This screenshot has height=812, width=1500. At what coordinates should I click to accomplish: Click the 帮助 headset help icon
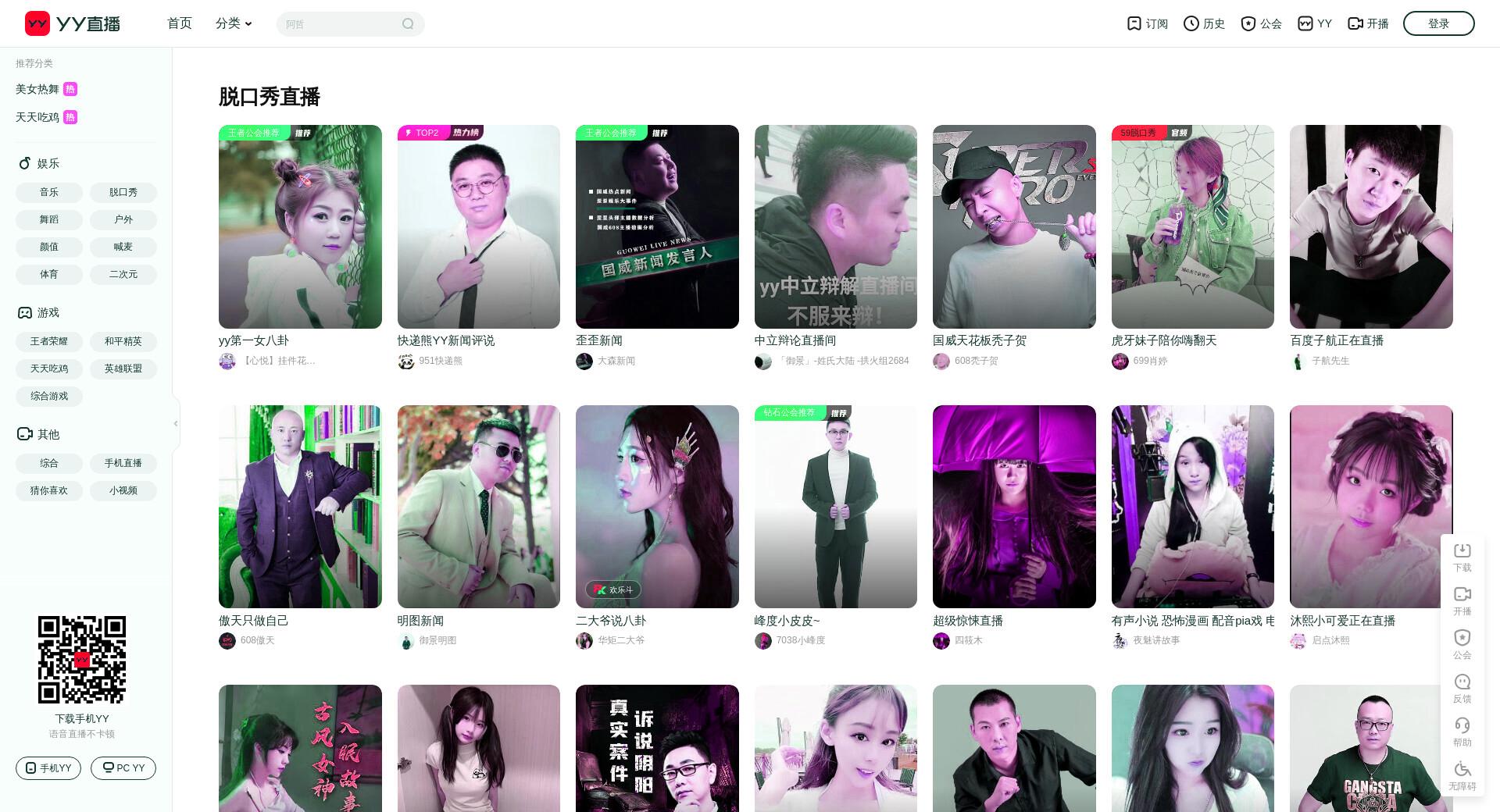point(1462,725)
